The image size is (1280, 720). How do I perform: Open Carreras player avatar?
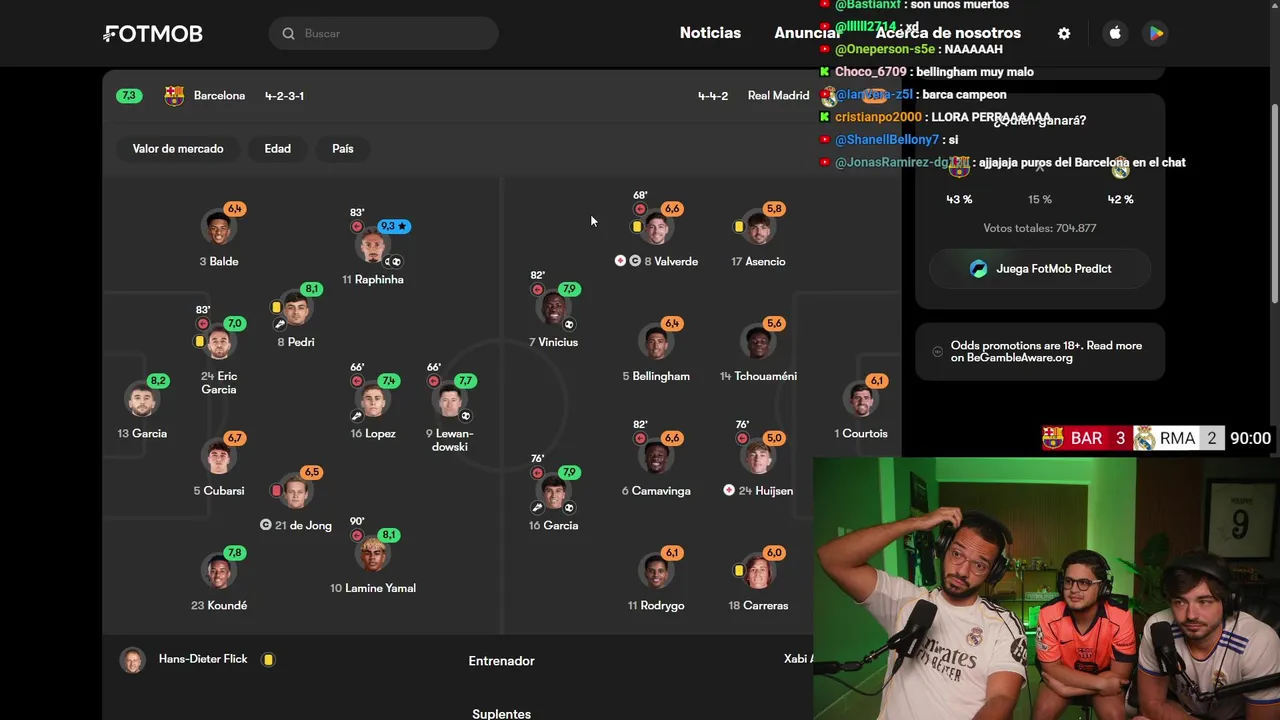758,572
